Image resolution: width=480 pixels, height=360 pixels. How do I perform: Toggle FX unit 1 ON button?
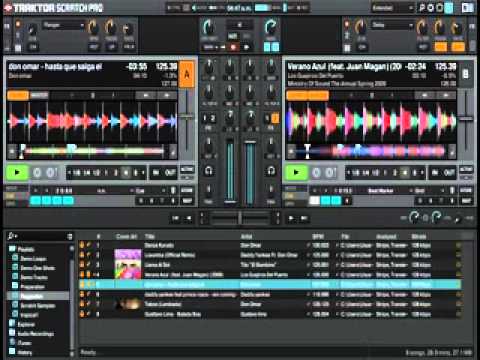tap(33, 47)
